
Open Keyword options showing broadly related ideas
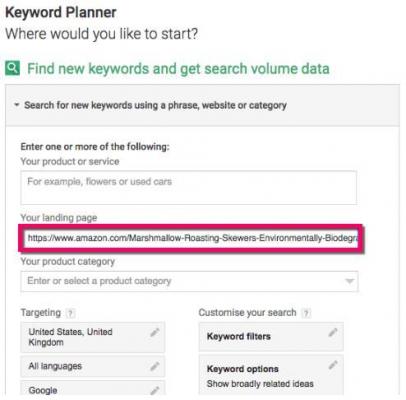pos(271,375)
